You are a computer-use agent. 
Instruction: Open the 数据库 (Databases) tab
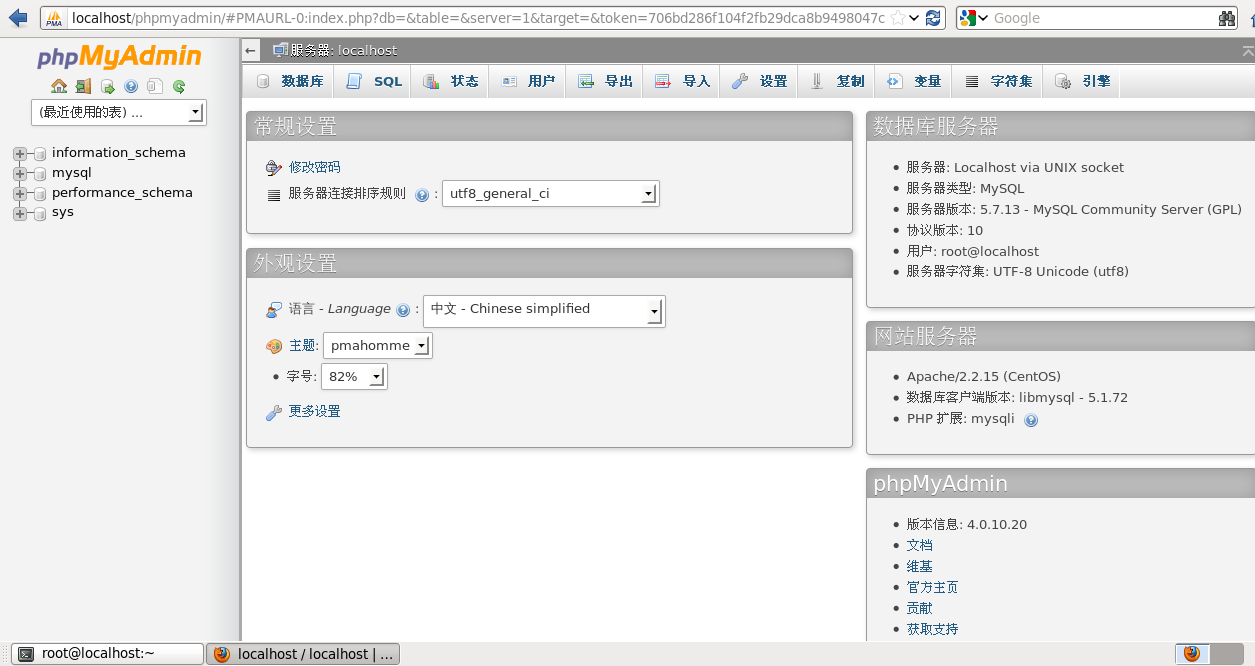tap(290, 82)
